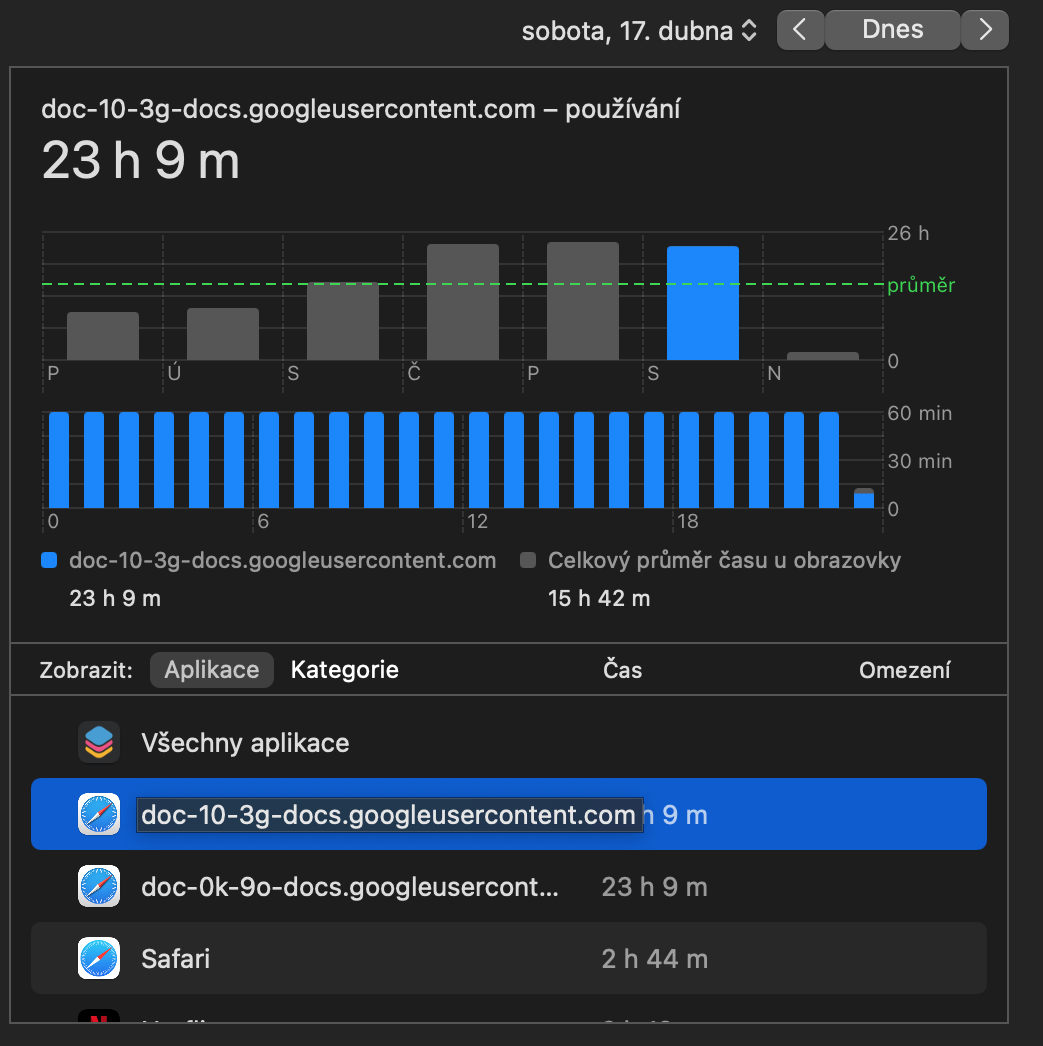Click gray legend swatch for Celkový průměr

pyautogui.click(x=528, y=560)
